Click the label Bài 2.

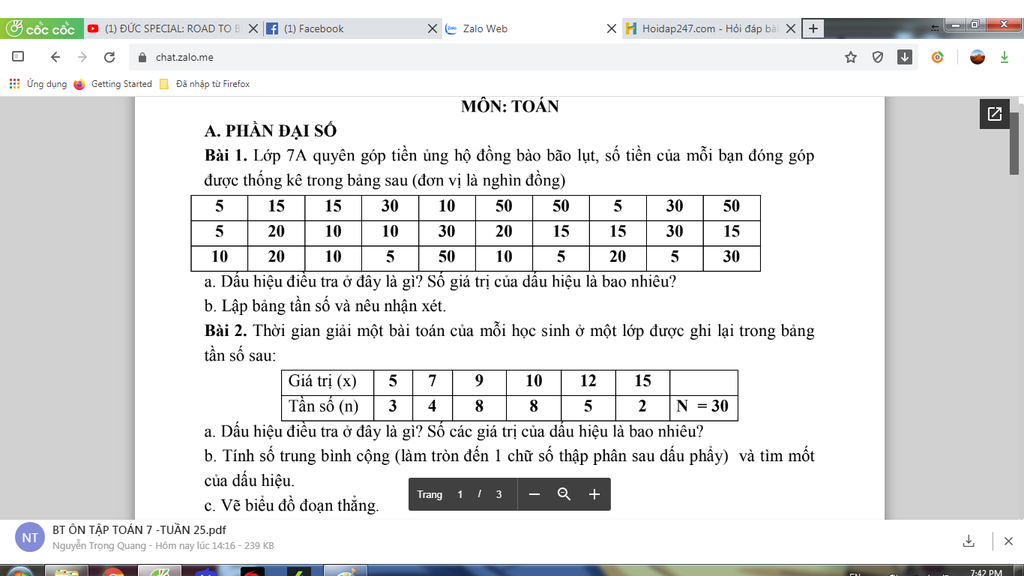tap(226, 330)
